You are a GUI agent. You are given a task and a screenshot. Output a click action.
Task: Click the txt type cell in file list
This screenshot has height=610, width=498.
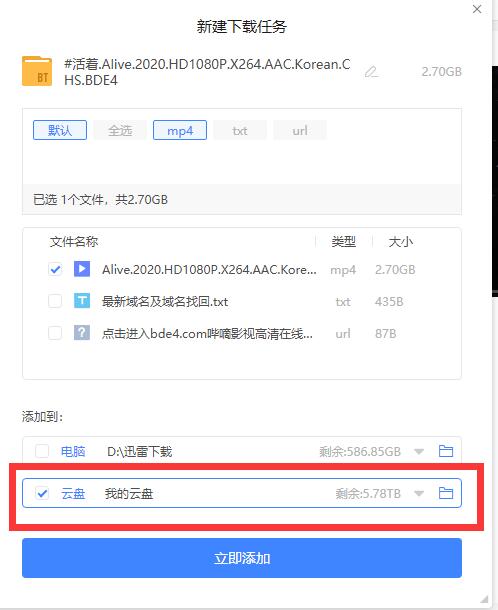[343, 301]
